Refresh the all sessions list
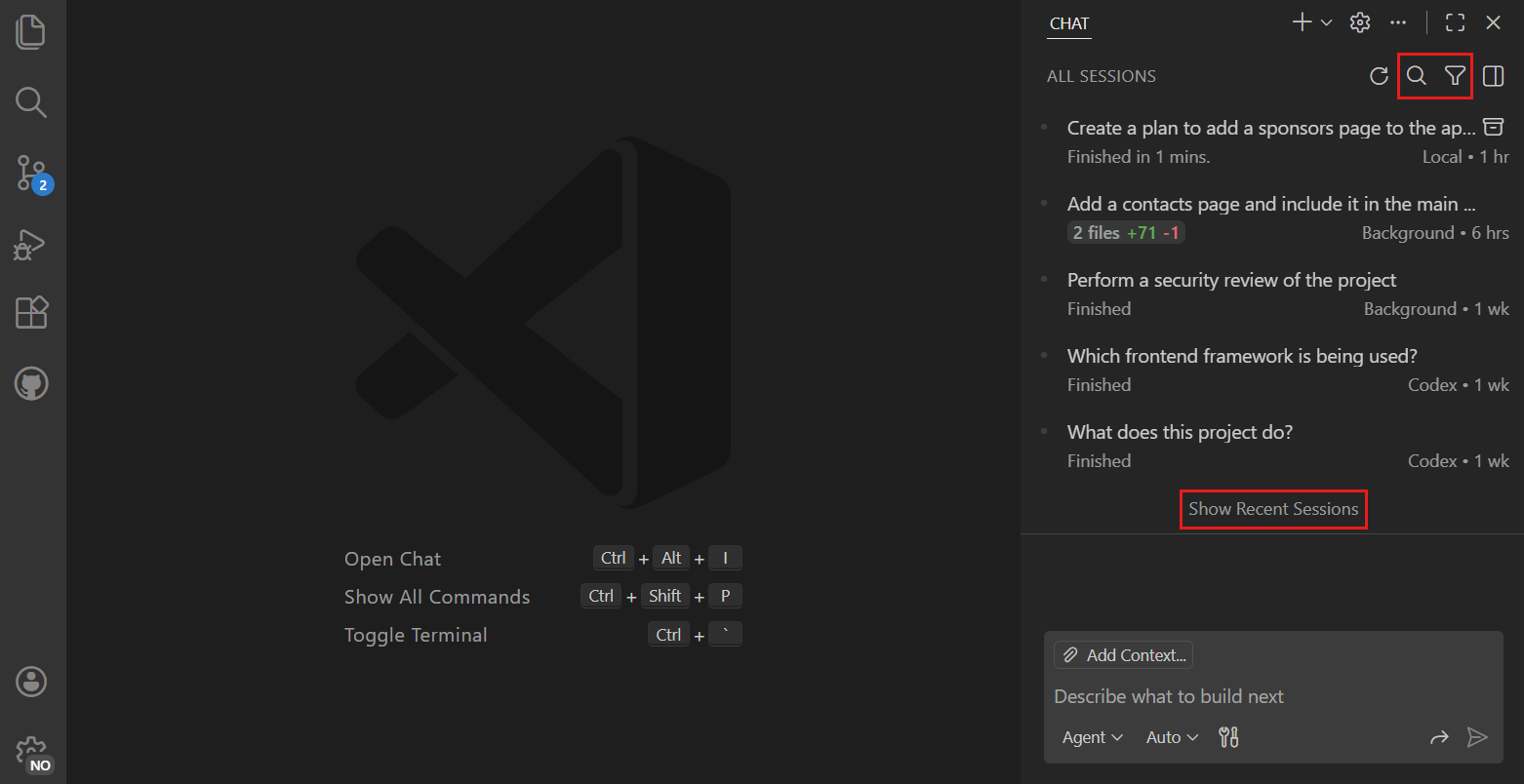 1379,75
